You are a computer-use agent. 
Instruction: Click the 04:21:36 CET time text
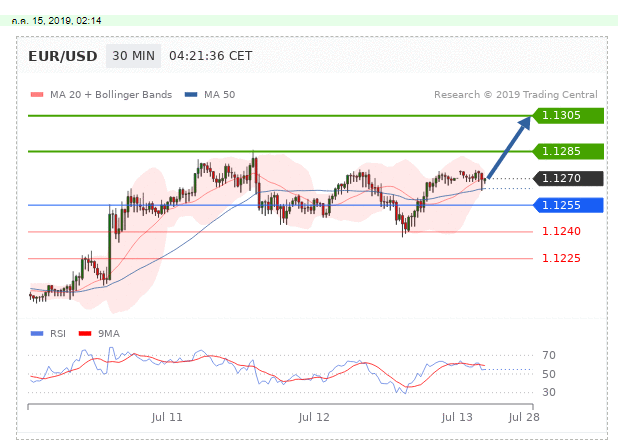(x=211, y=56)
